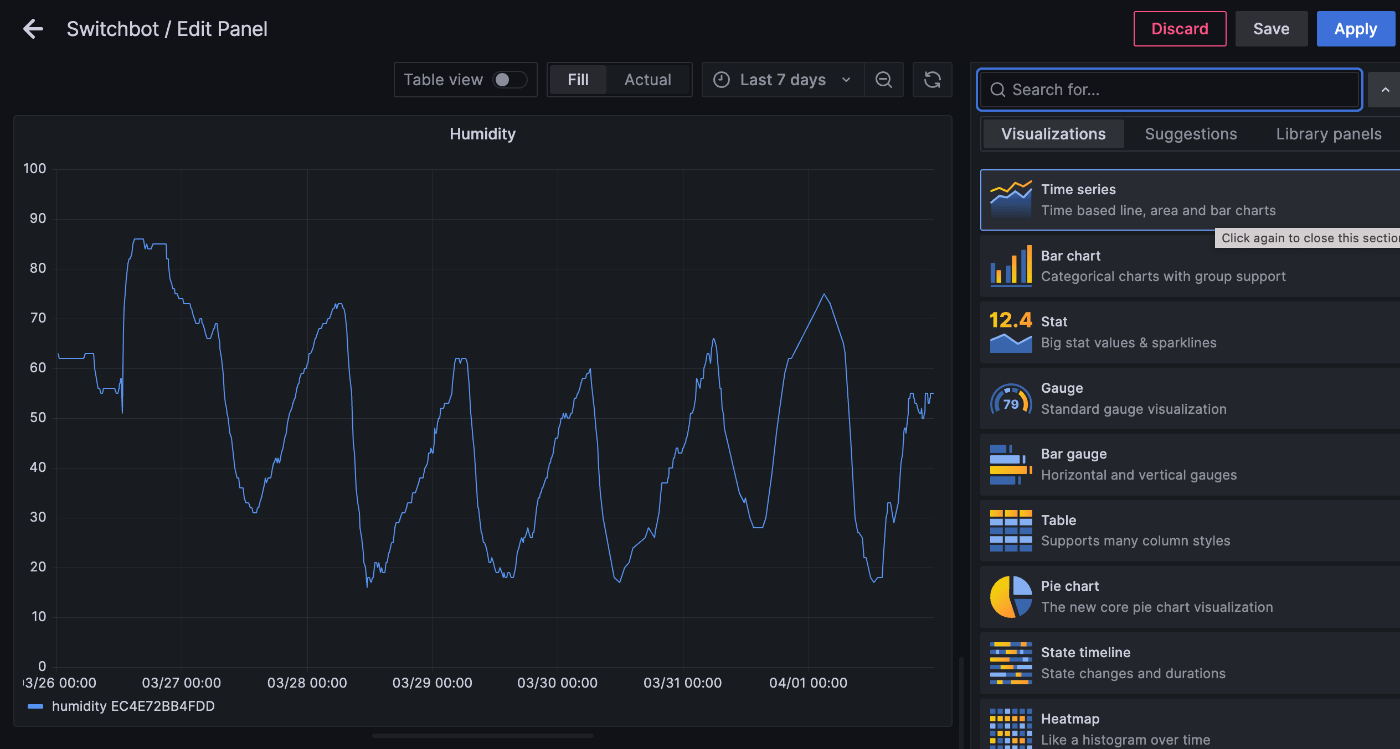Select the Fill display mode
The image size is (1400, 749).
tap(578, 80)
